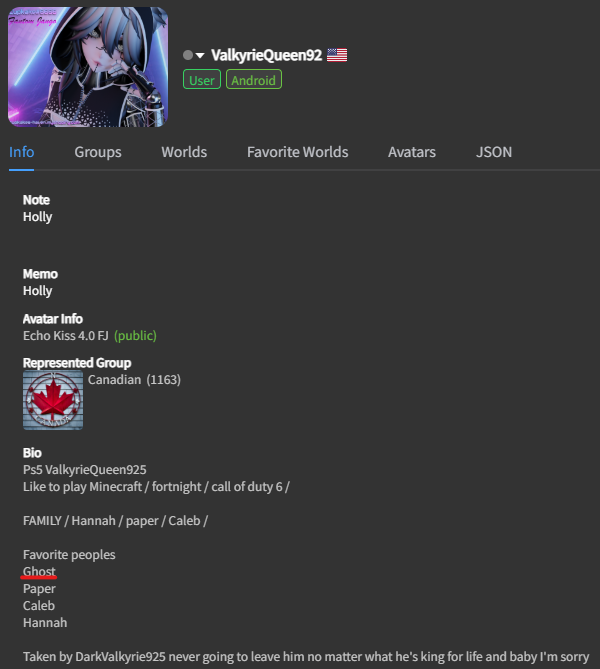Open the user avatar profile picture
Viewport: 600px width, 669px height.
[88, 67]
